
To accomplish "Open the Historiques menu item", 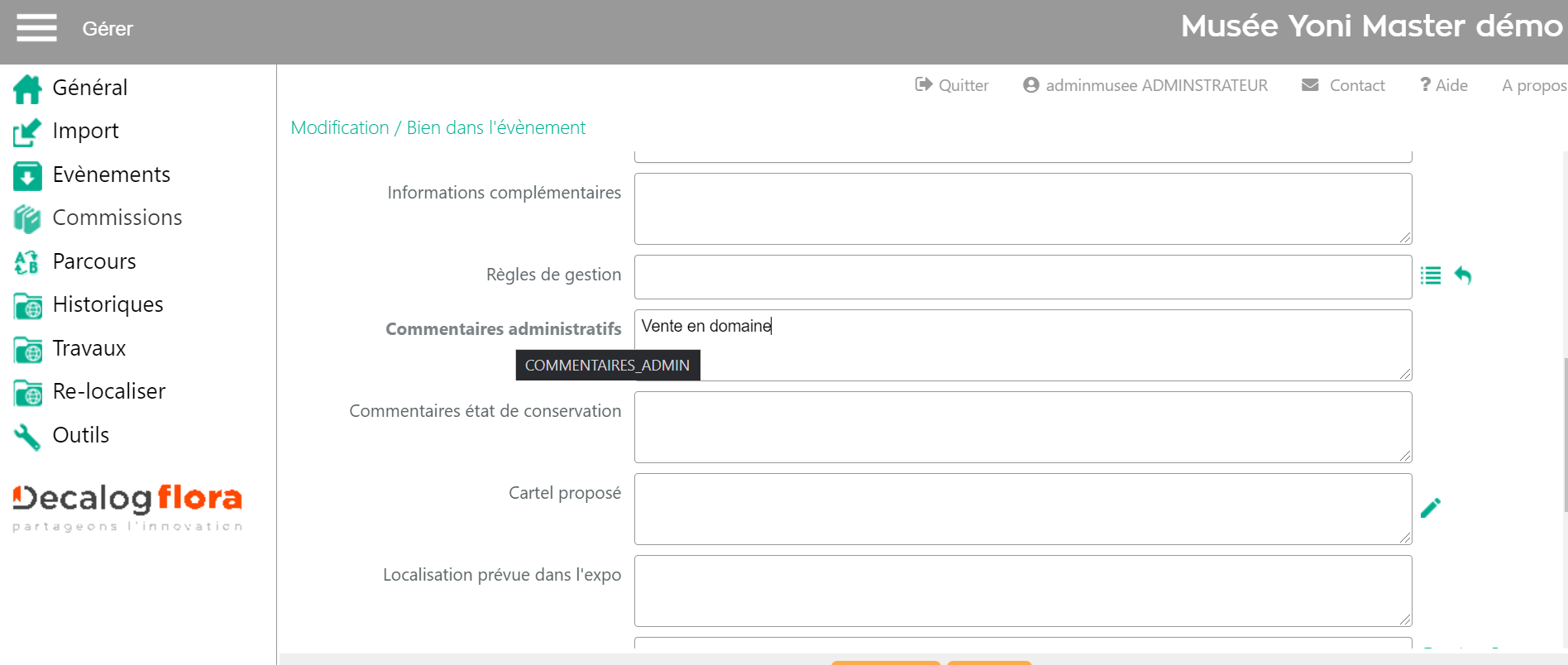I will tap(108, 304).
